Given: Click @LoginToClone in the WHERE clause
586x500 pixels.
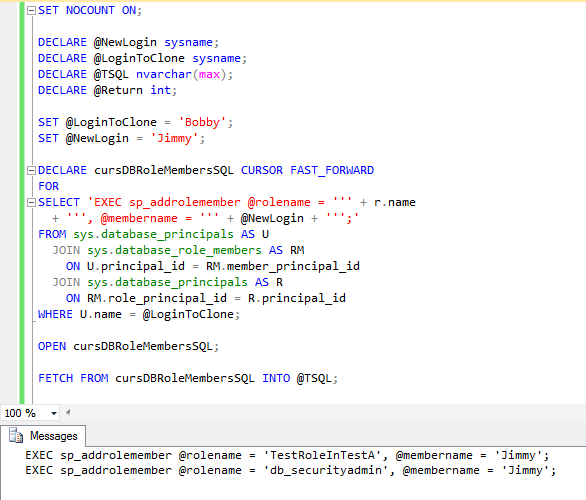Looking at the screenshot, I should coord(188,314).
